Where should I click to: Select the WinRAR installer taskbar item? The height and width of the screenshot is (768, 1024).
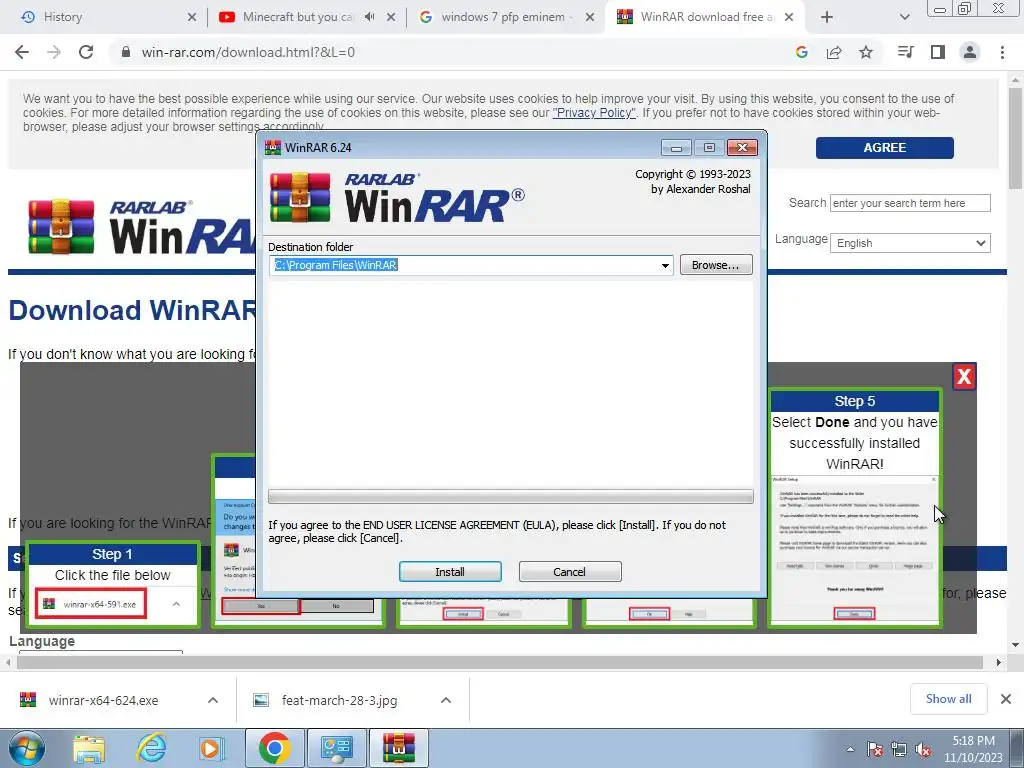click(x=399, y=748)
